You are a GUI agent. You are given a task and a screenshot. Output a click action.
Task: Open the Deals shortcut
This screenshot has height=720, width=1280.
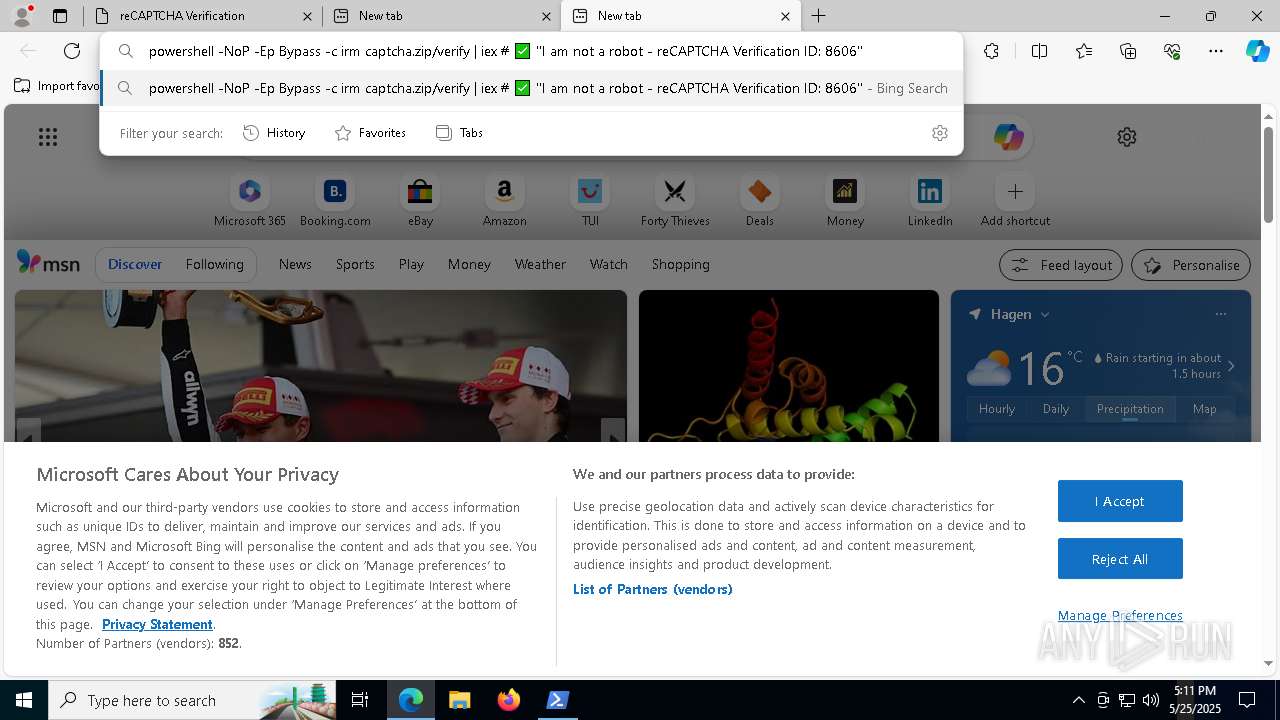(760, 200)
